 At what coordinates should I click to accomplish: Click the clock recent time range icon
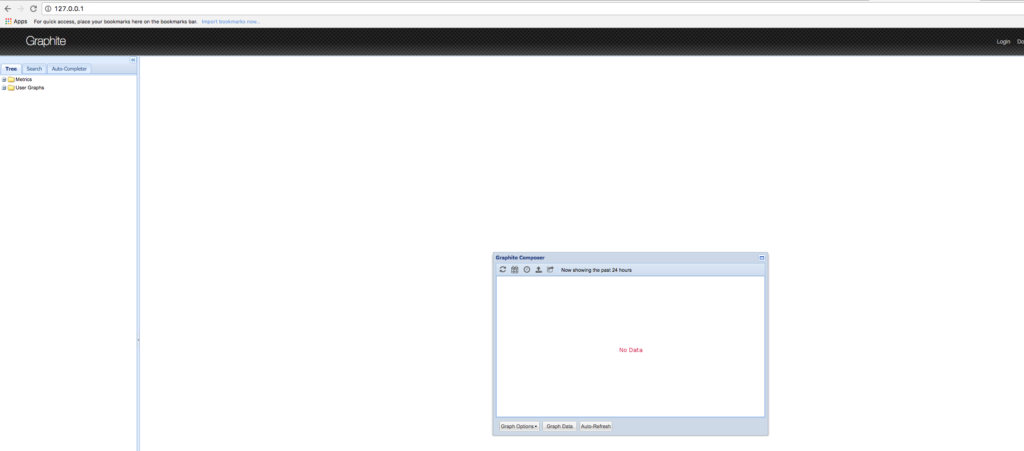(527, 270)
